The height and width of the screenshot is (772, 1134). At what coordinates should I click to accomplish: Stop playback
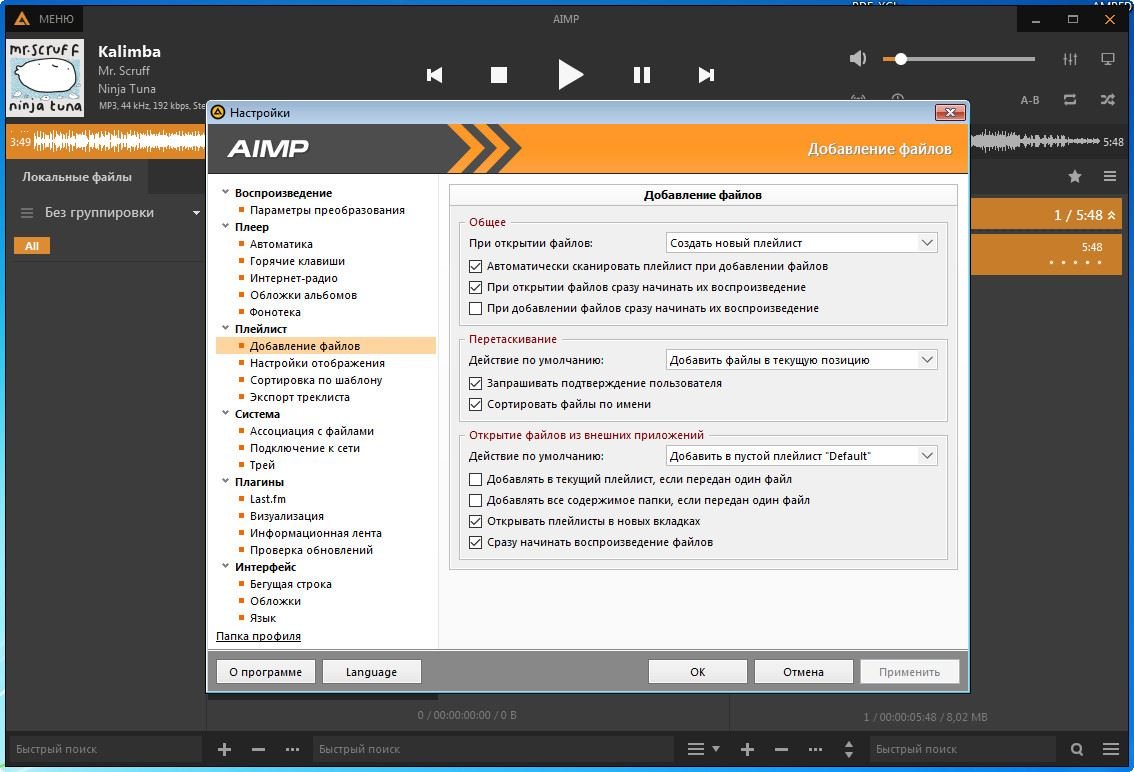pyautogui.click(x=498, y=75)
